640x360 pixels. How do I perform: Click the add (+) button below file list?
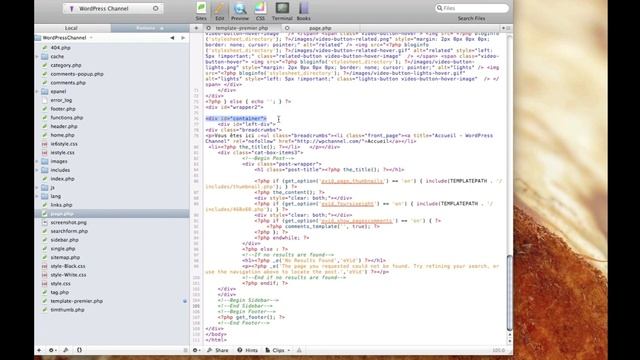click(39, 350)
